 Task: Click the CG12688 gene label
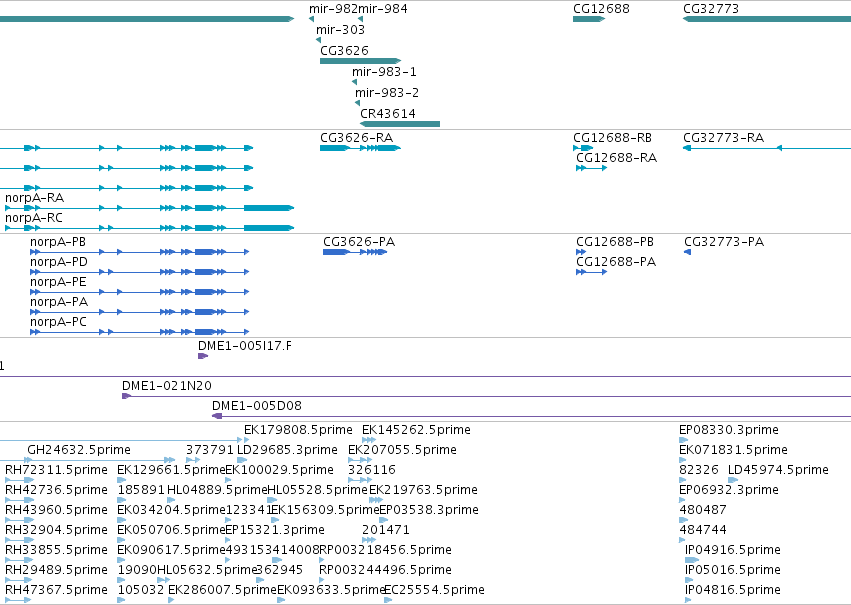point(601,9)
